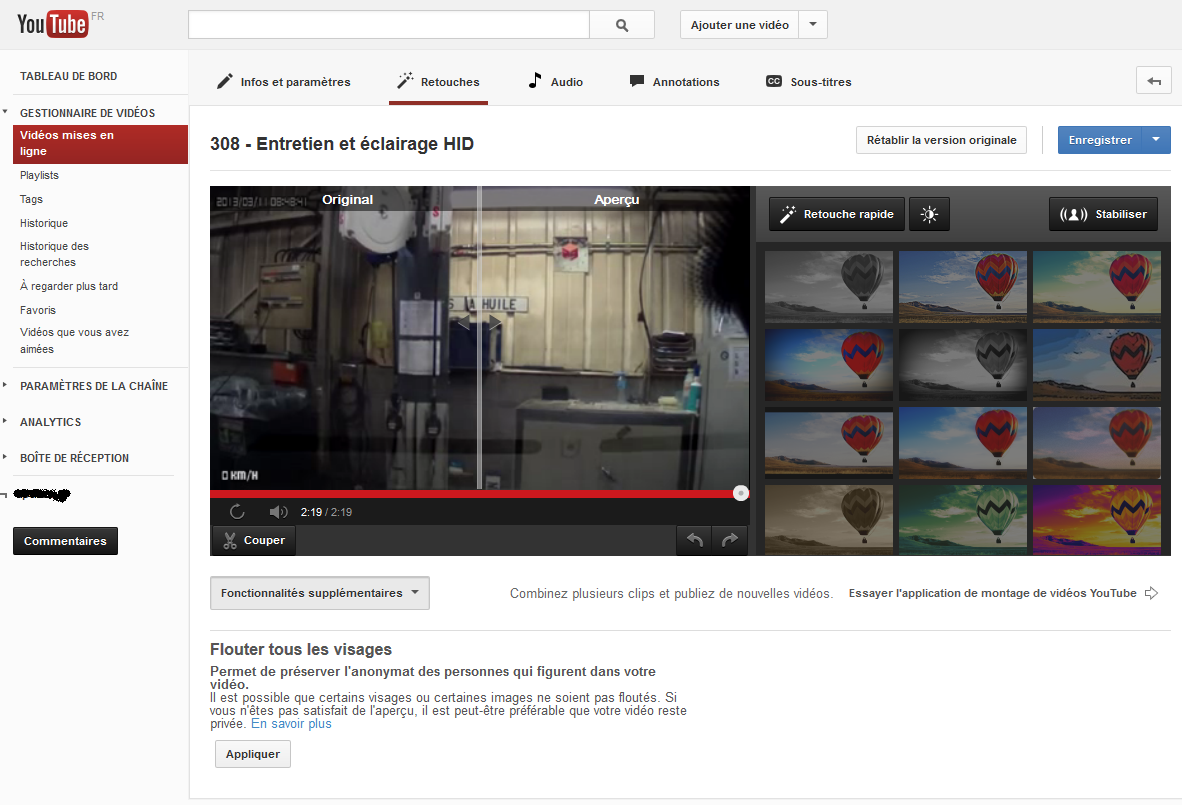Open the En savoir plus link

(291, 724)
